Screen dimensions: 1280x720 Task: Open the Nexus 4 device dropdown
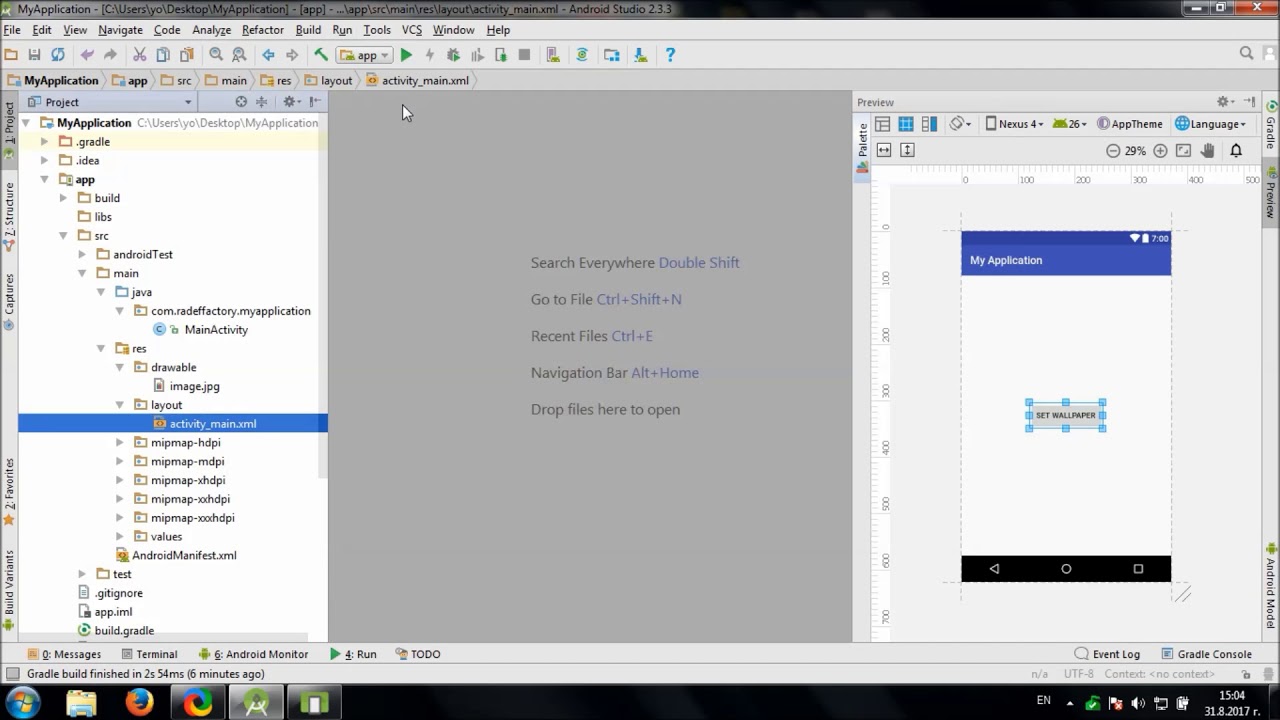[1014, 124]
